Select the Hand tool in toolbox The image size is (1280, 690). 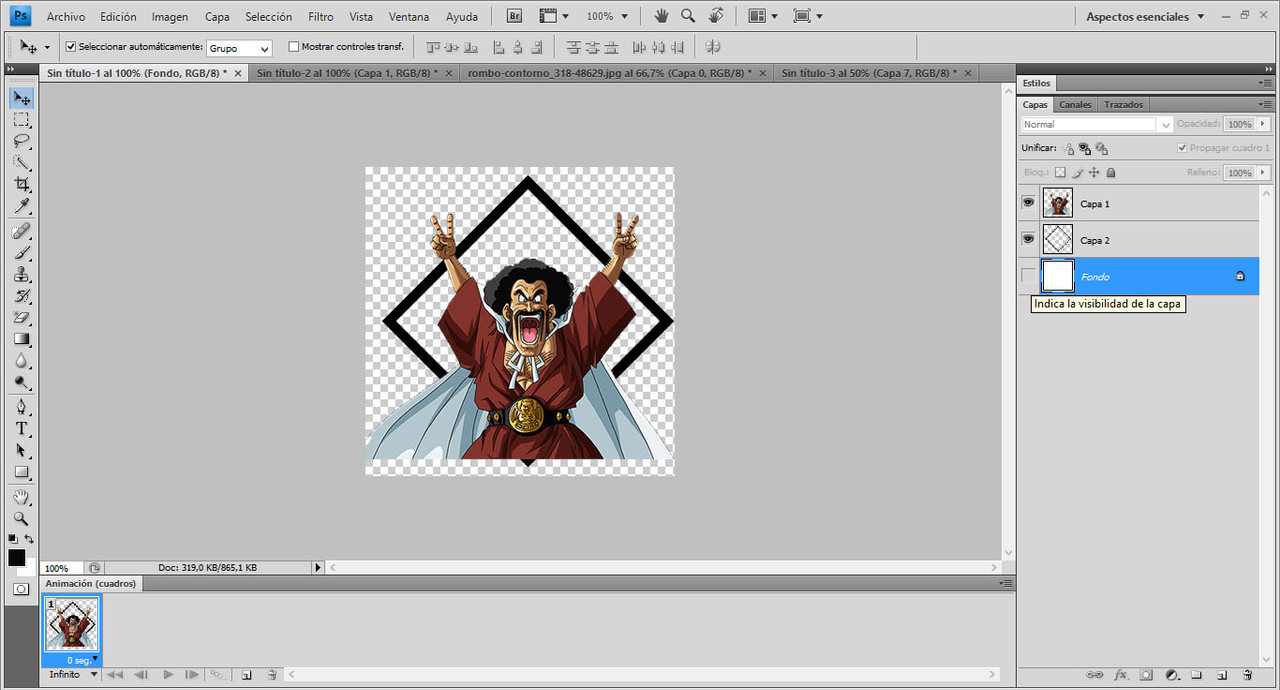(x=21, y=497)
